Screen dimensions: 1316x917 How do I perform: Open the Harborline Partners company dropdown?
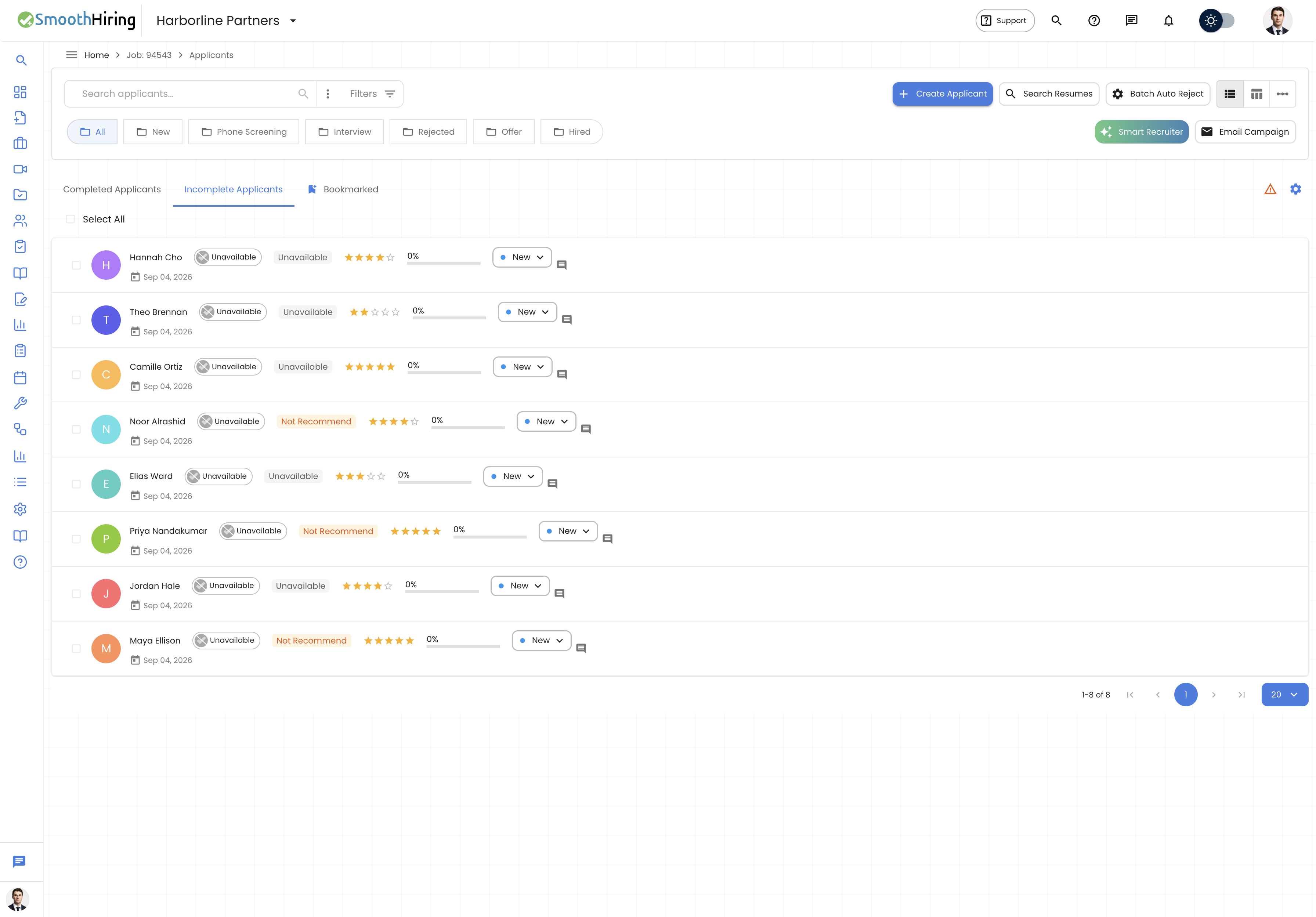[x=226, y=21]
